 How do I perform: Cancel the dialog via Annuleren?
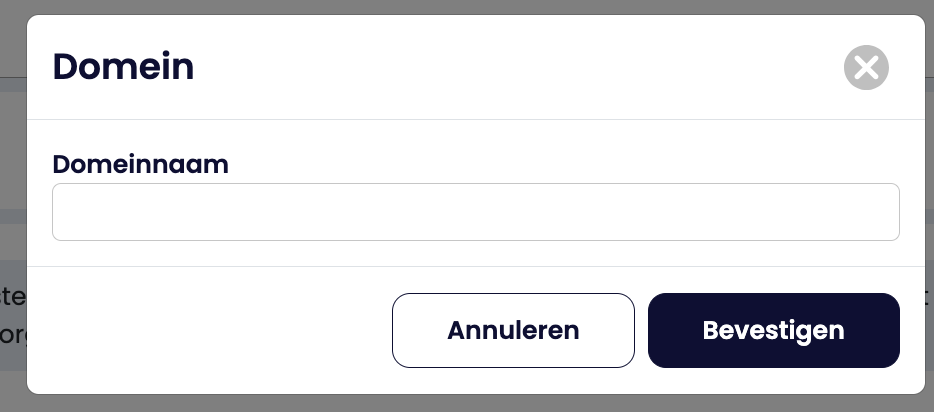coord(513,330)
